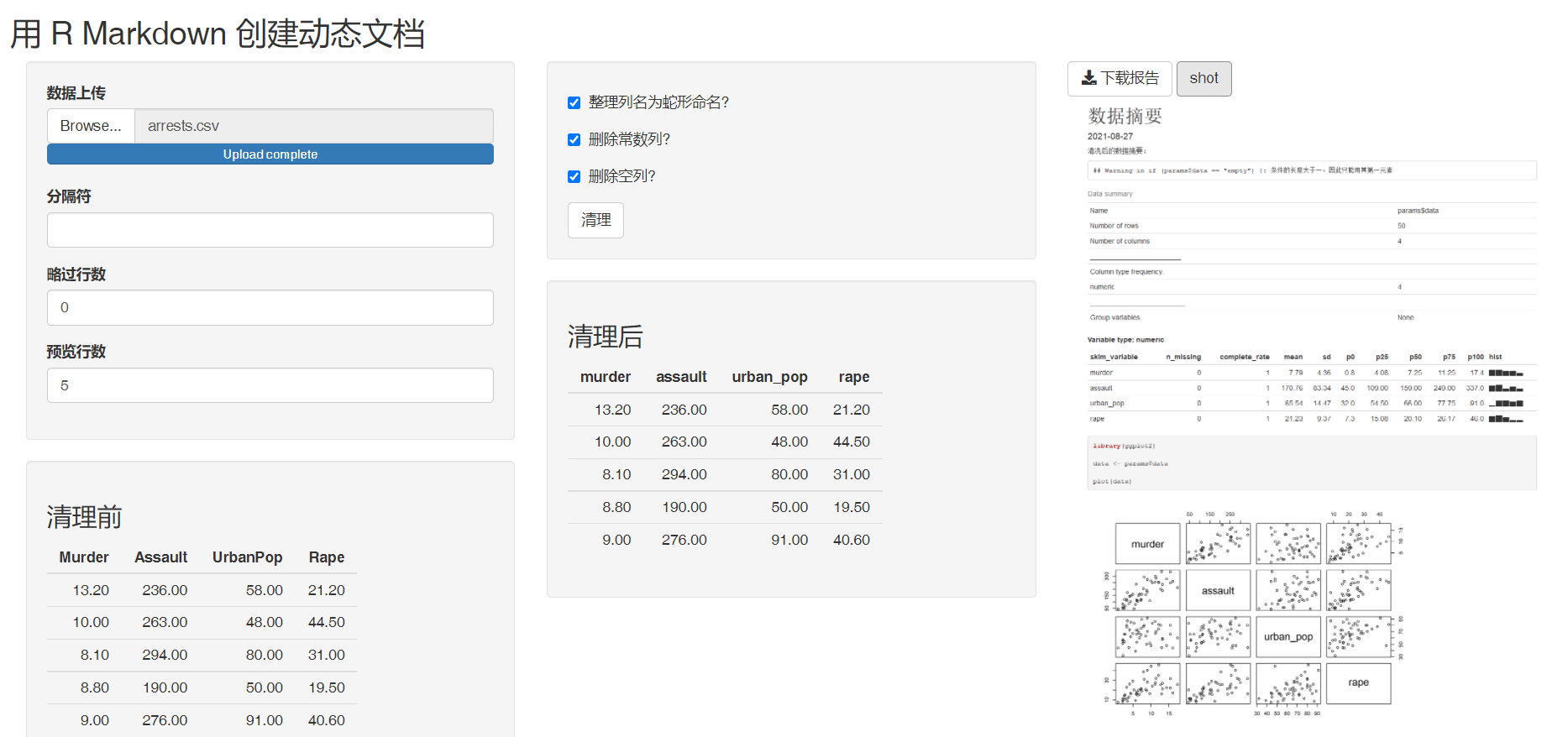The width and height of the screenshot is (1568, 737).
Task: Click the Murder column header in 清理前
Action: point(84,557)
